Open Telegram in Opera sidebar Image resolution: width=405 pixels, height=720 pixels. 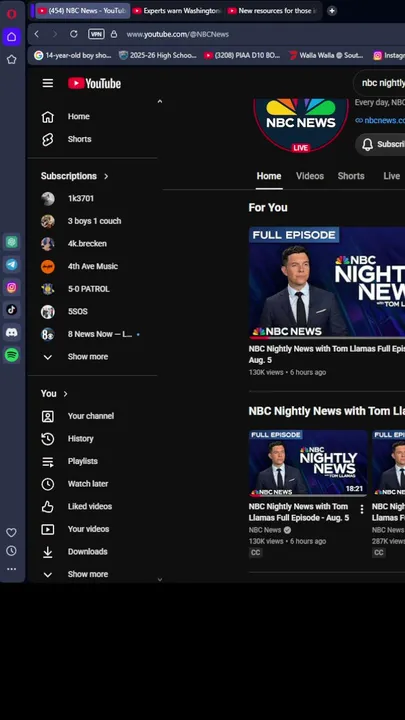11,264
